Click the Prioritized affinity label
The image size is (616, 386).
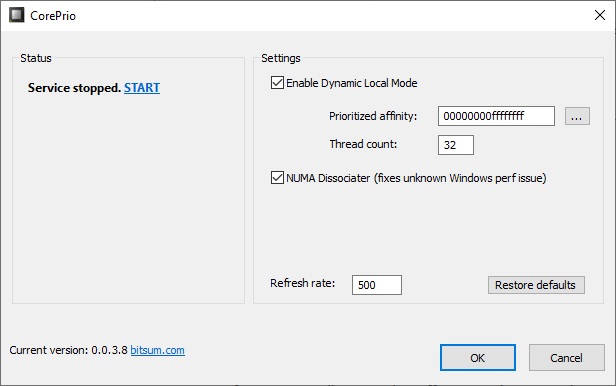[x=373, y=116]
